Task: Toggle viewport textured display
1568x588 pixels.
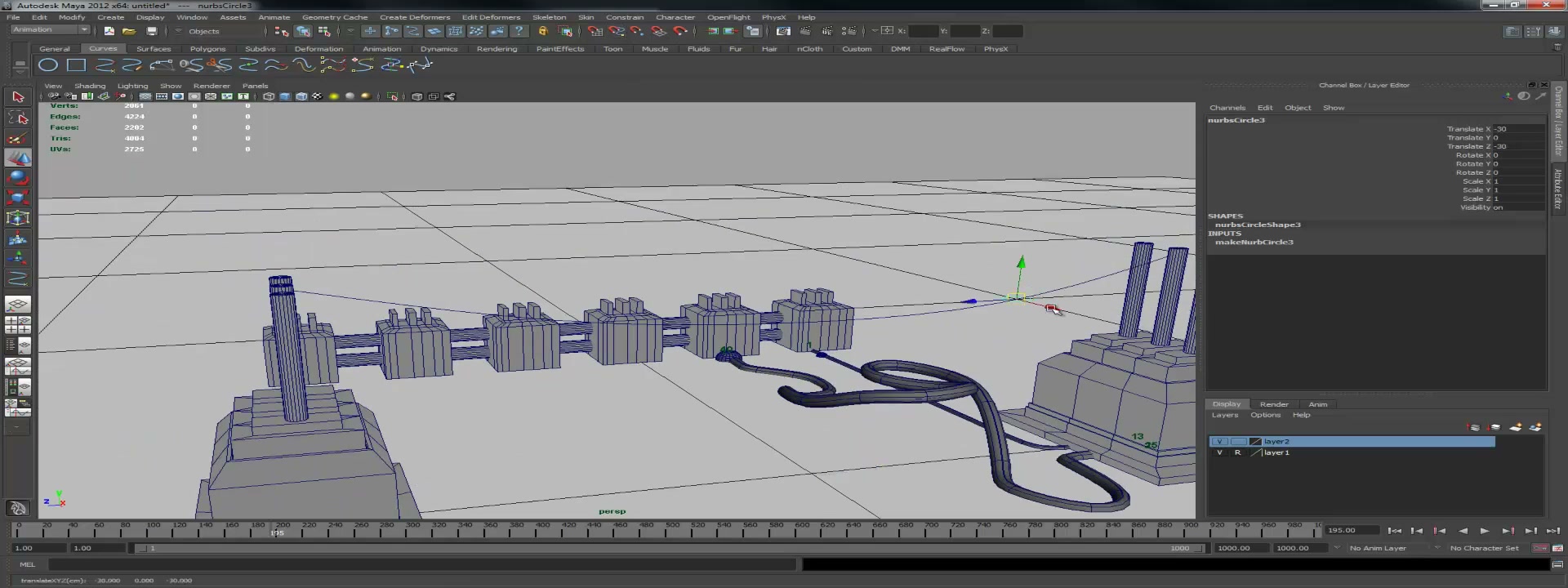Action: [x=317, y=96]
